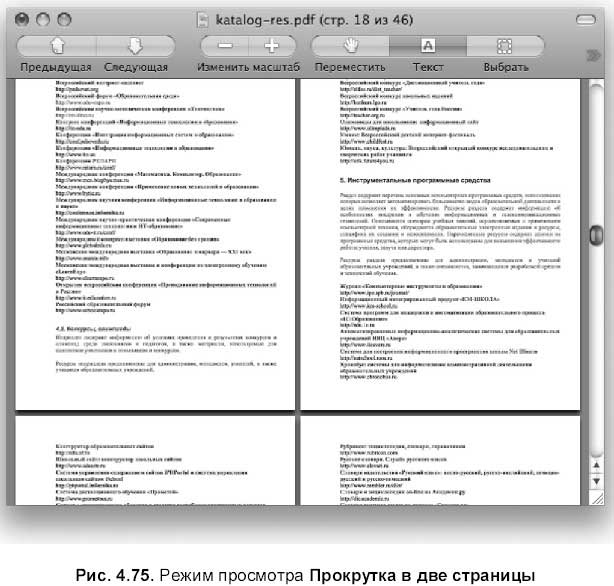Click the bottom-right page in the document view
This screenshot has width=614, height=586.
tap(440, 461)
